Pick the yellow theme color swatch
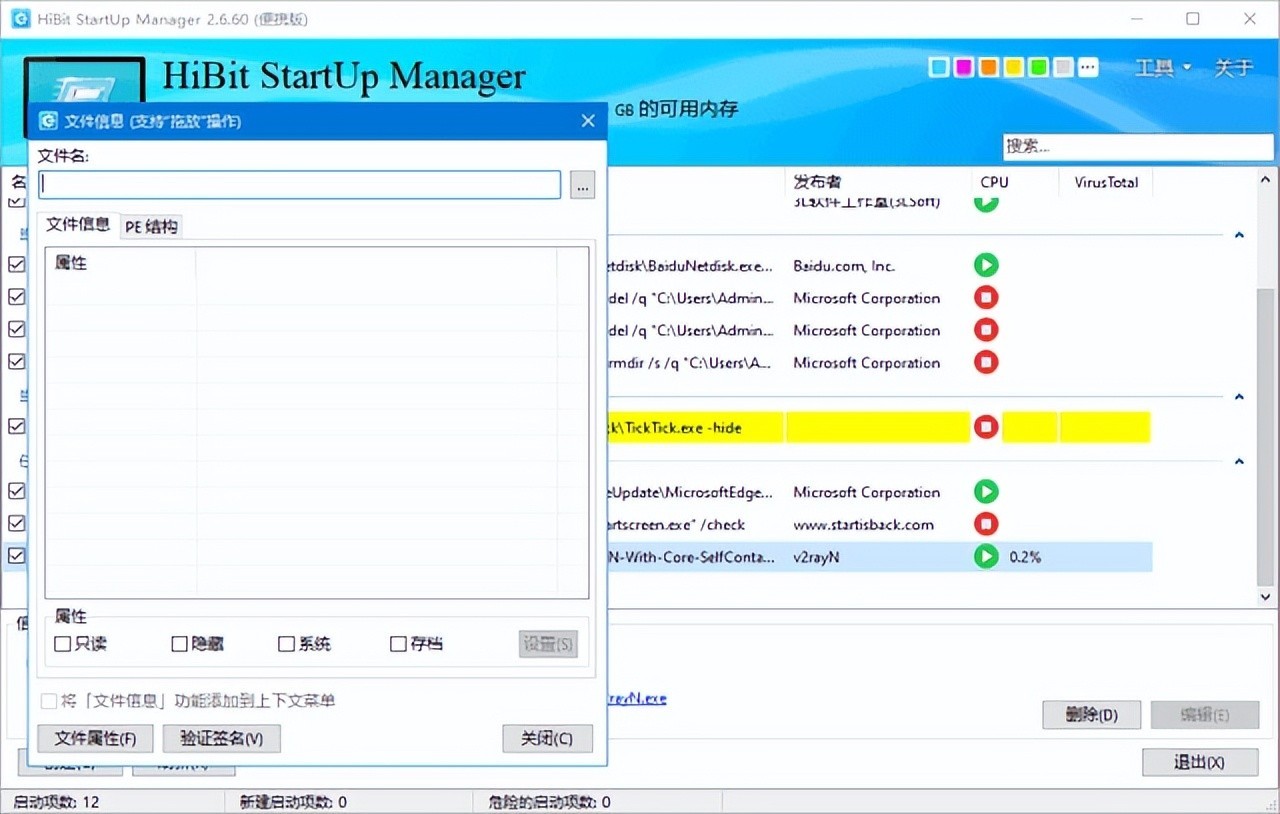Image resolution: width=1280 pixels, height=814 pixels. [x=1013, y=67]
